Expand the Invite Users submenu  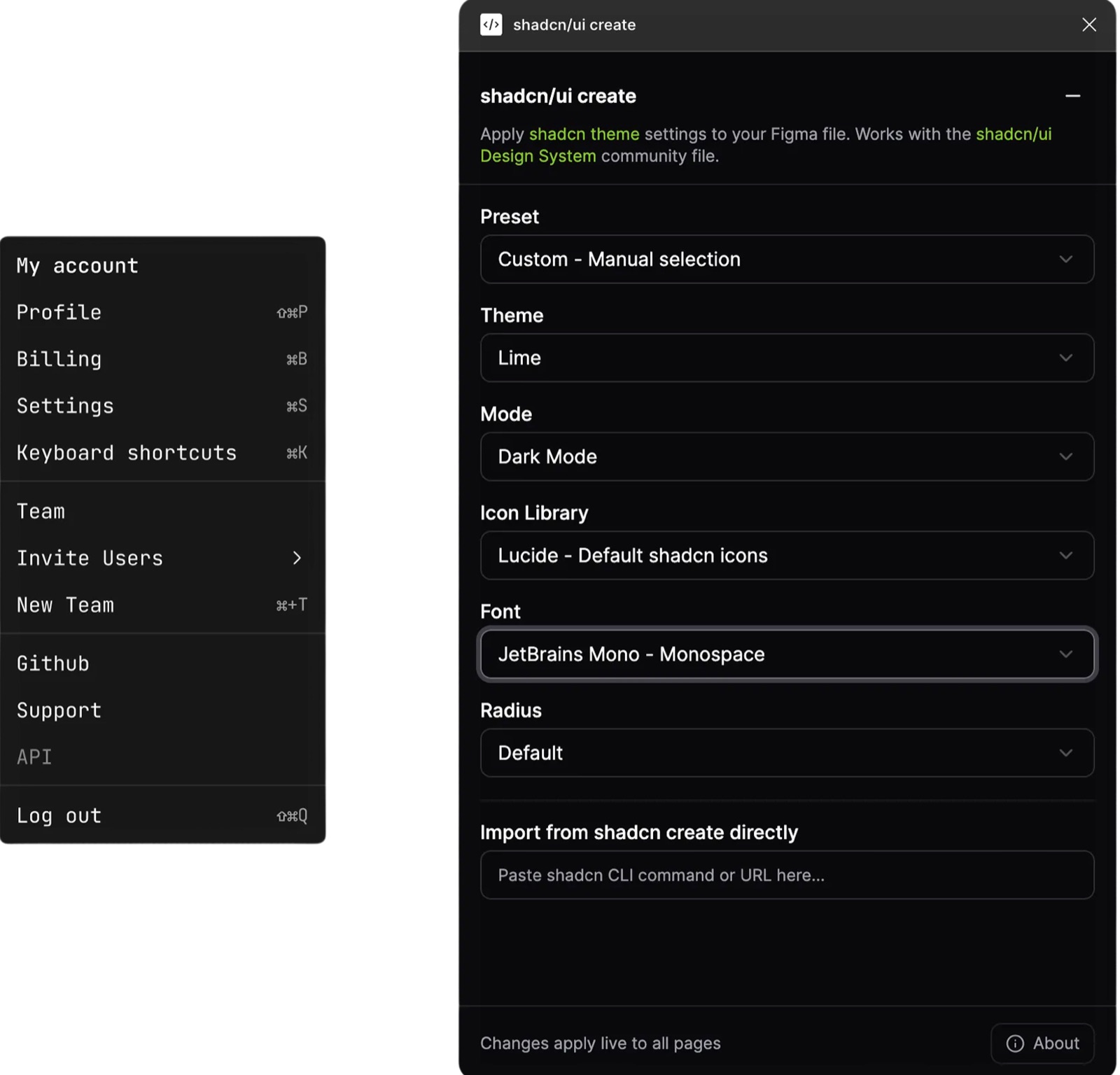(162, 558)
